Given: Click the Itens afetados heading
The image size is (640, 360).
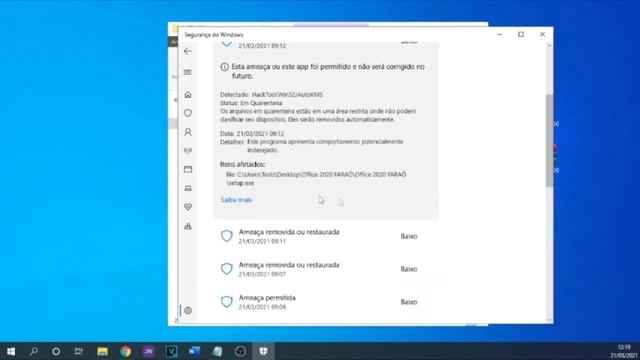Looking at the screenshot, I should pyautogui.click(x=242, y=164).
